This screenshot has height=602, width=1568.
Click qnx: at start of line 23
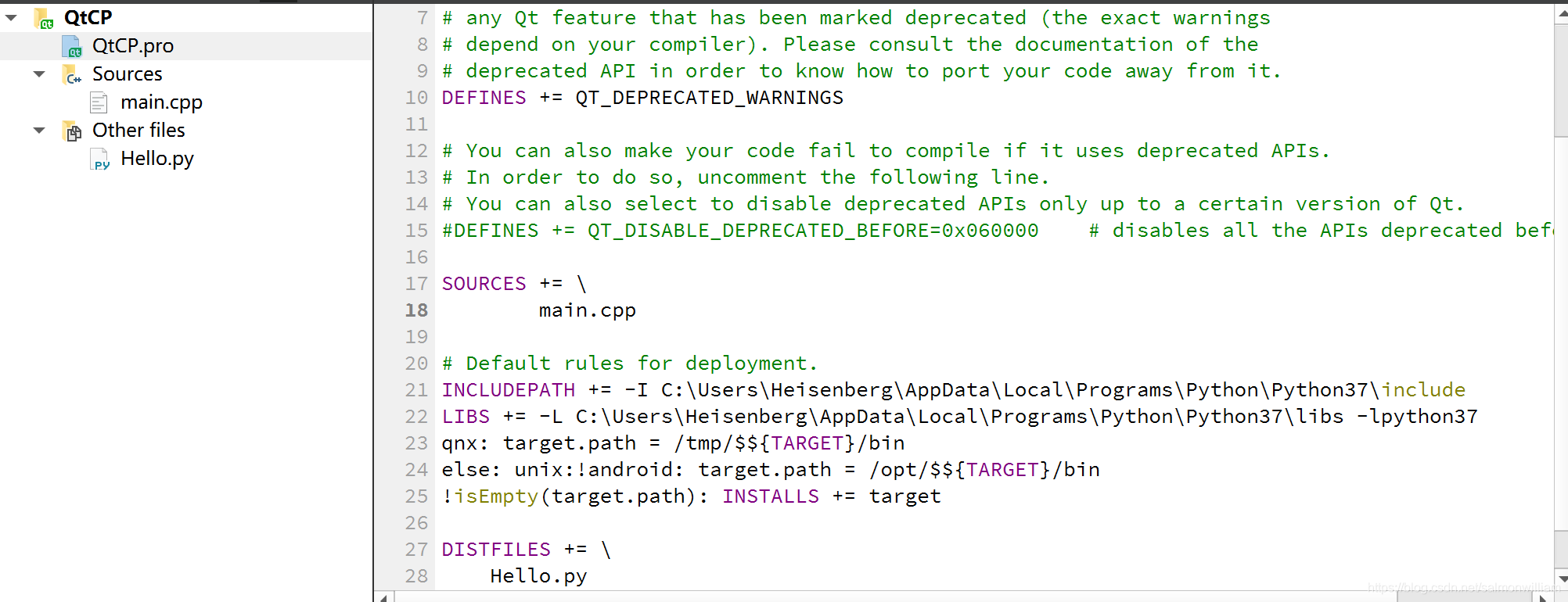pyautogui.click(x=466, y=443)
